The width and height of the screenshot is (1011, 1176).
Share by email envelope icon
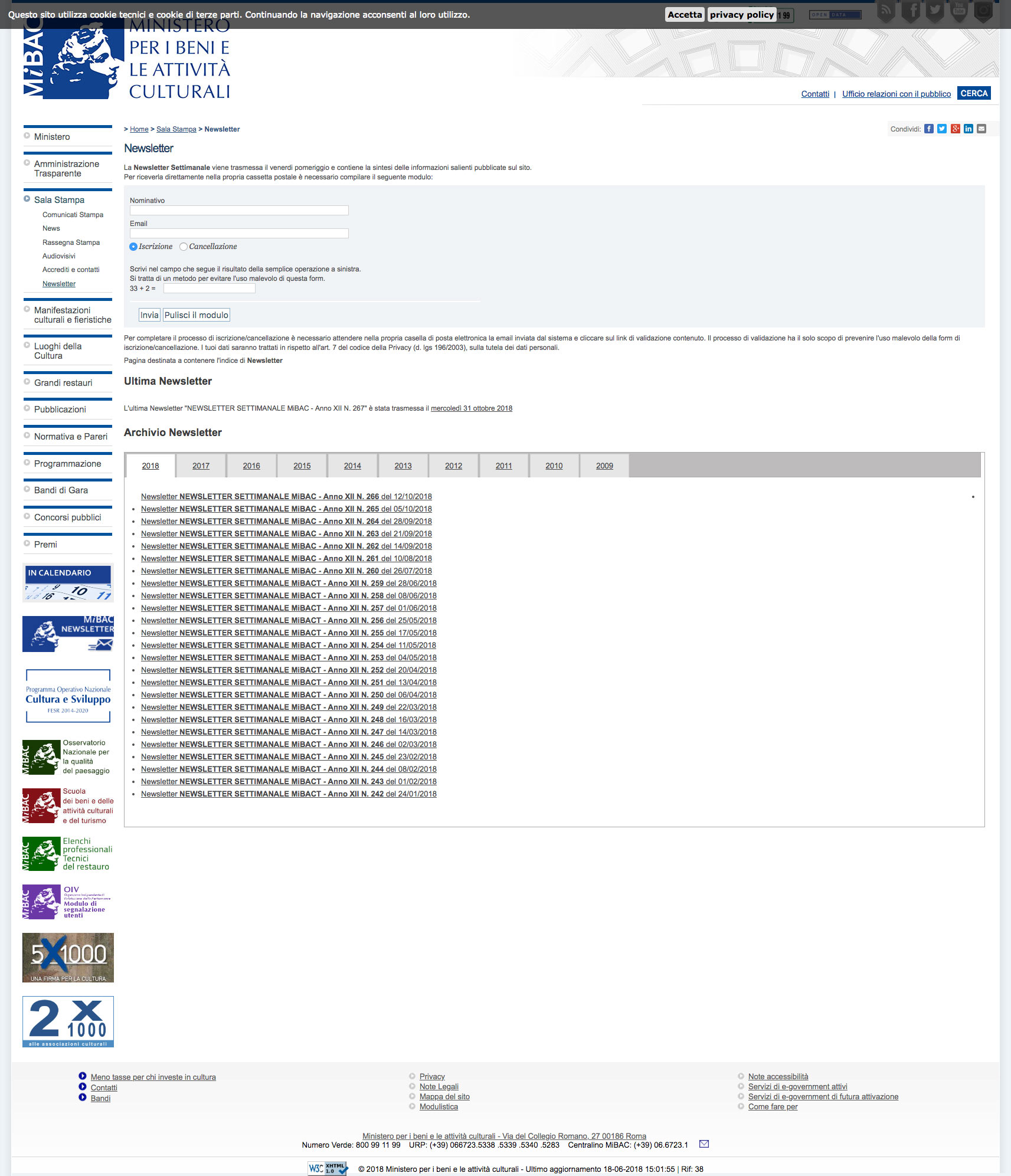(981, 129)
